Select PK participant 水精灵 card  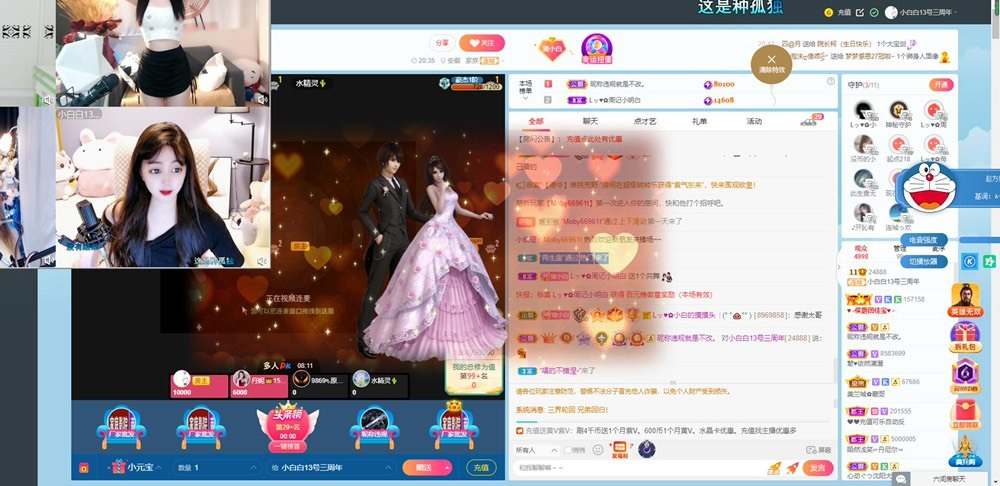coord(379,385)
